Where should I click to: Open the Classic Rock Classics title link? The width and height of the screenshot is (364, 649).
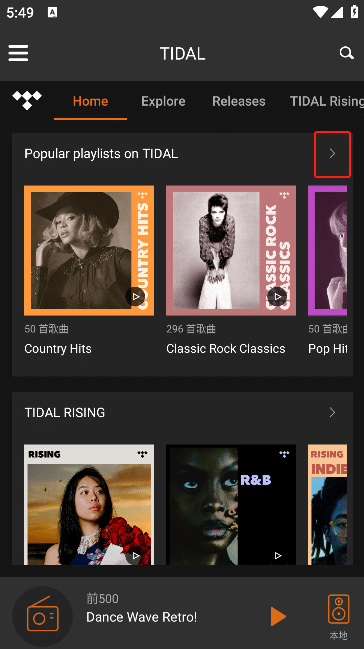(226, 349)
